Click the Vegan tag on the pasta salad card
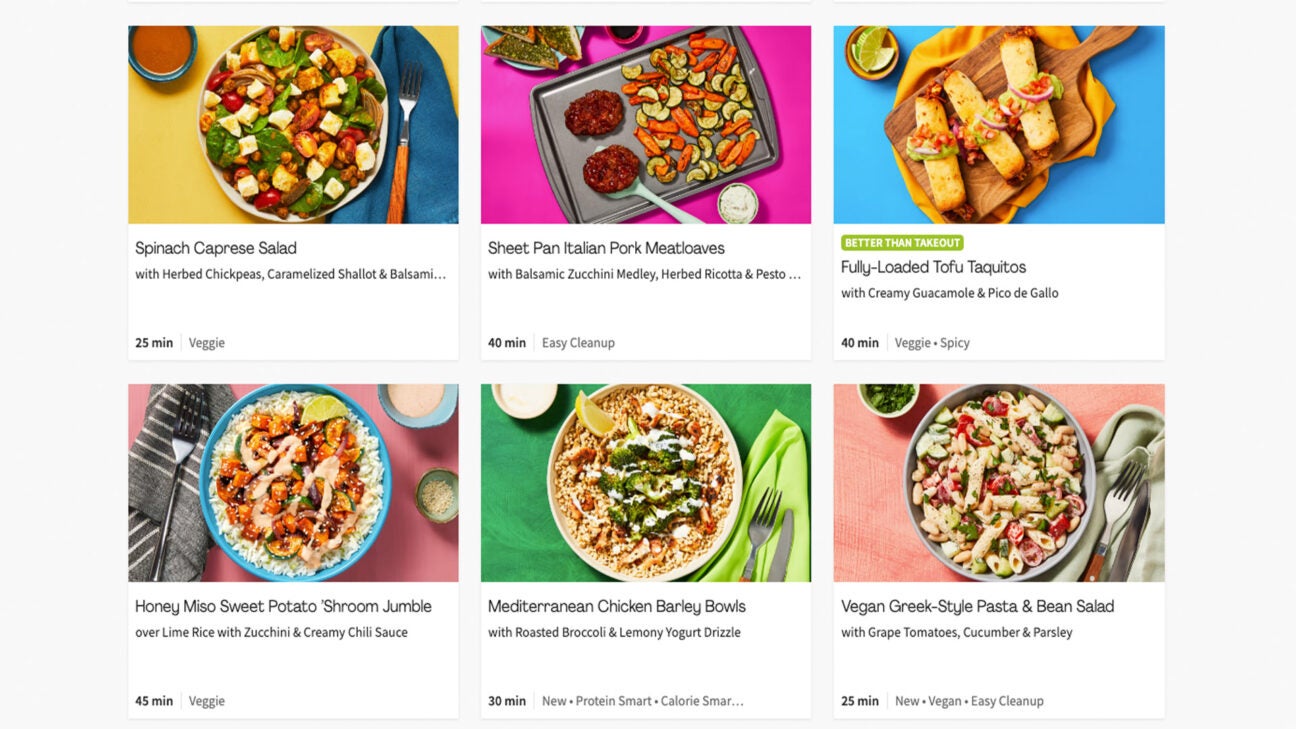The image size is (1296, 729). [946, 700]
